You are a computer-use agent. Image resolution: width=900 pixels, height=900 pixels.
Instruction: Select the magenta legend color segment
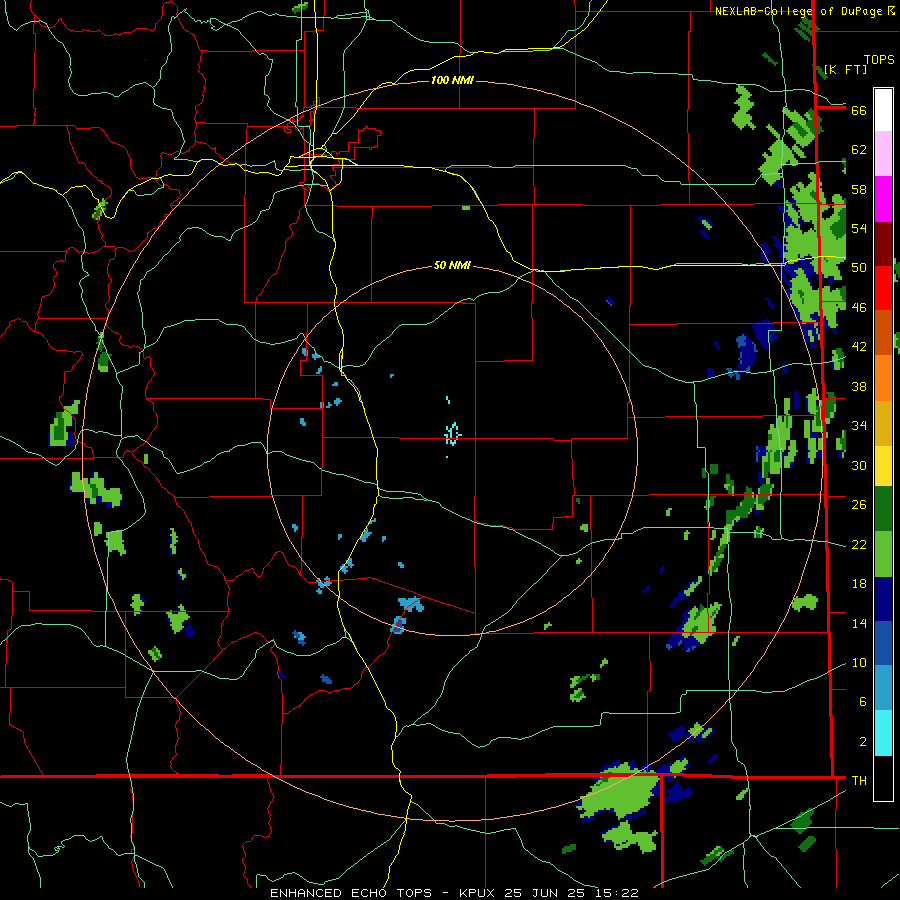point(883,199)
